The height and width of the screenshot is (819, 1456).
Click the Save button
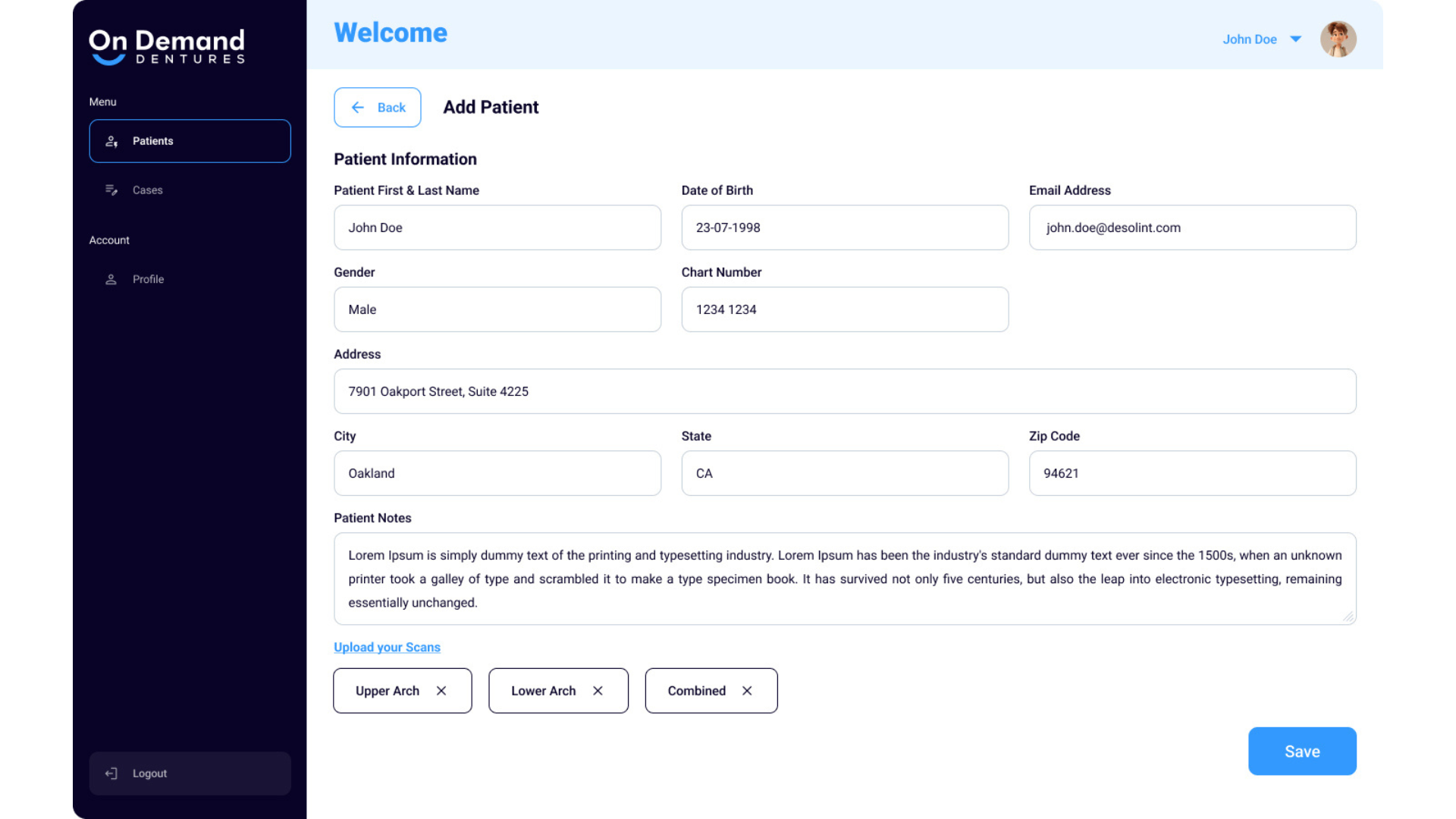point(1301,751)
